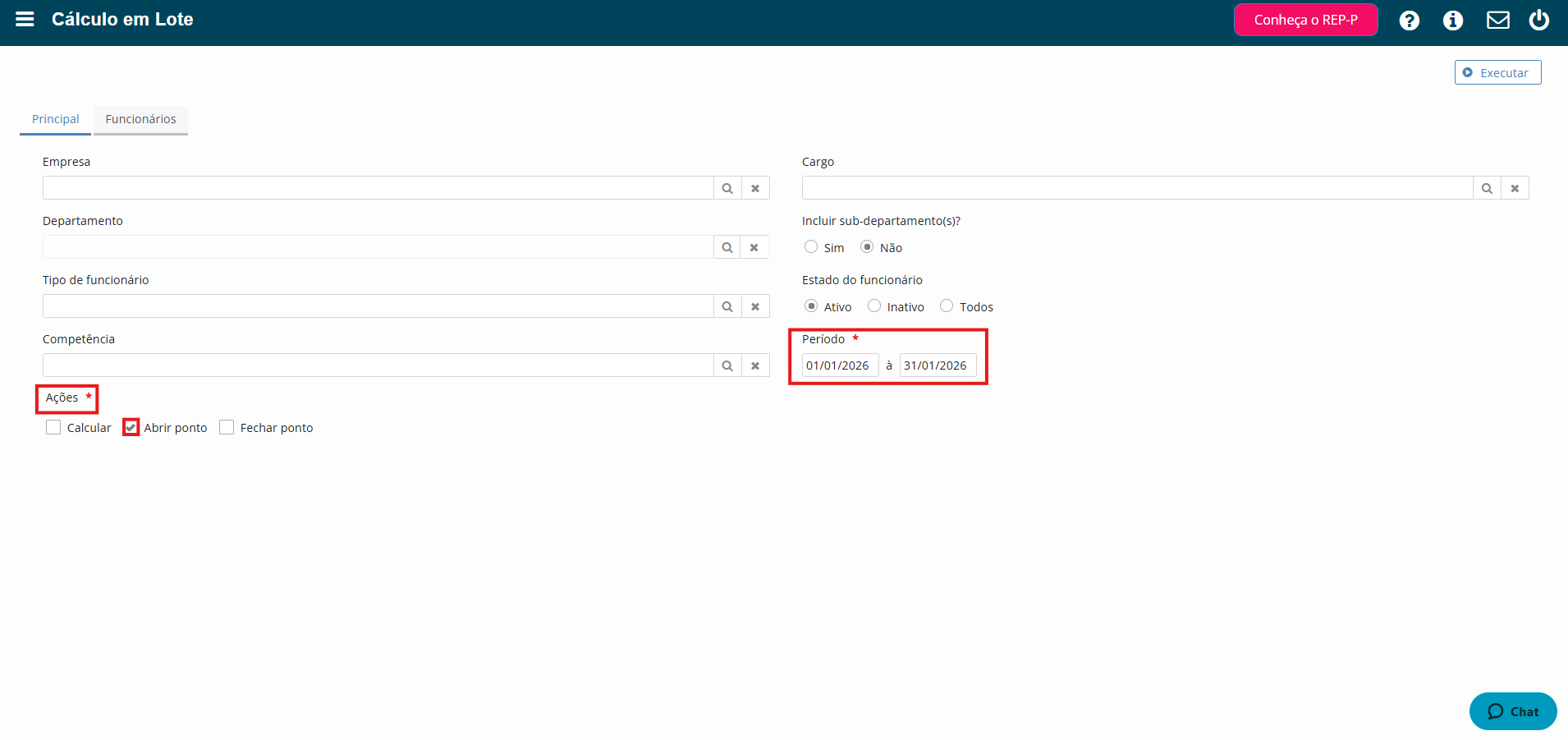Open the help question mark icon
Screen dimensions: 1568x740
[1410, 21]
